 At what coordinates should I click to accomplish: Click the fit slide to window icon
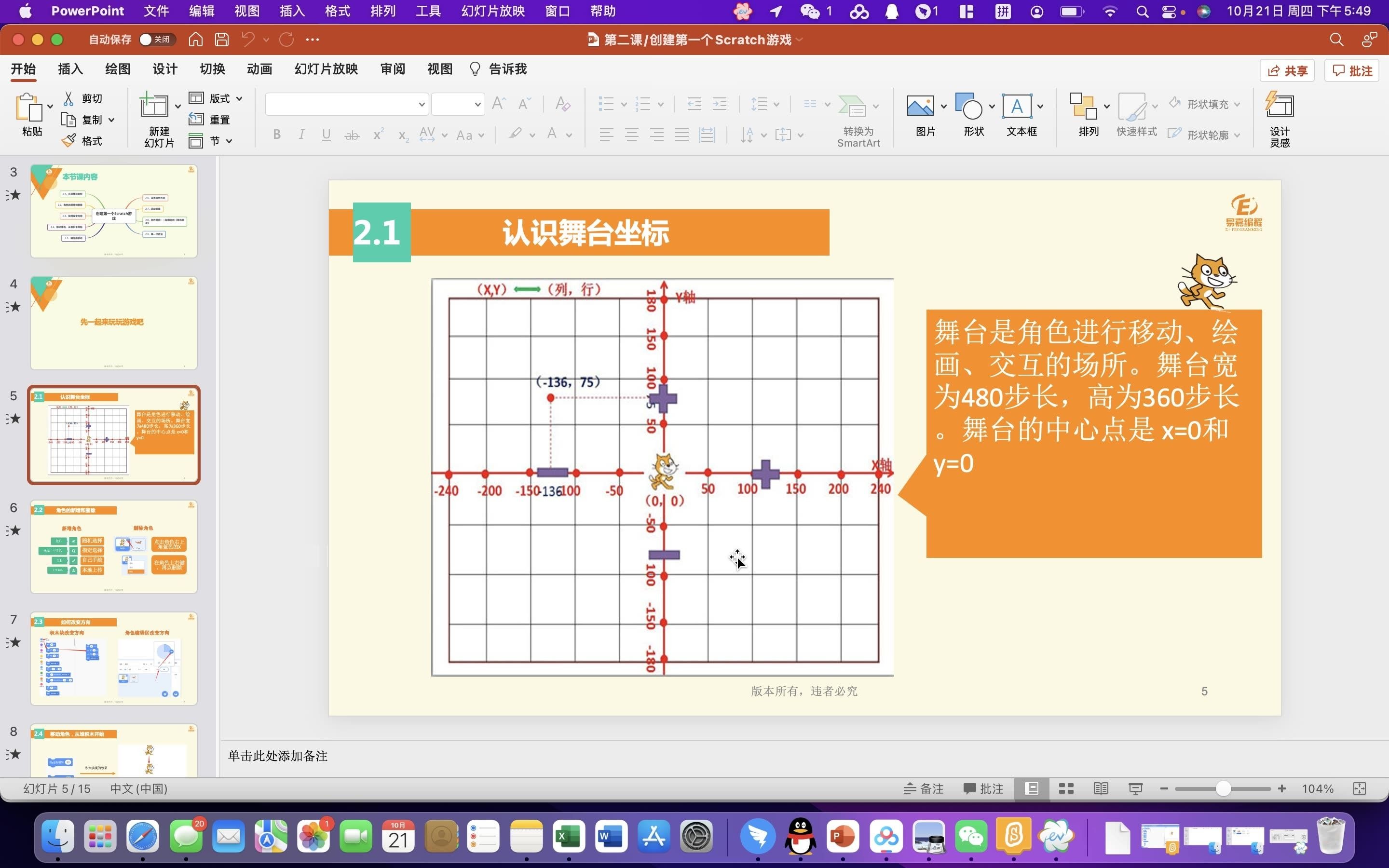tap(1359, 789)
